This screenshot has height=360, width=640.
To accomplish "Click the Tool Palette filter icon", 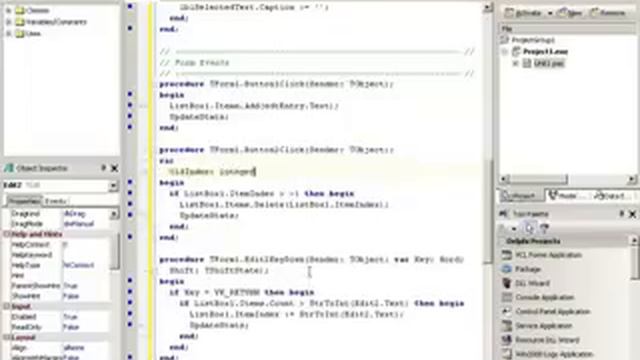I will point(544,228).
